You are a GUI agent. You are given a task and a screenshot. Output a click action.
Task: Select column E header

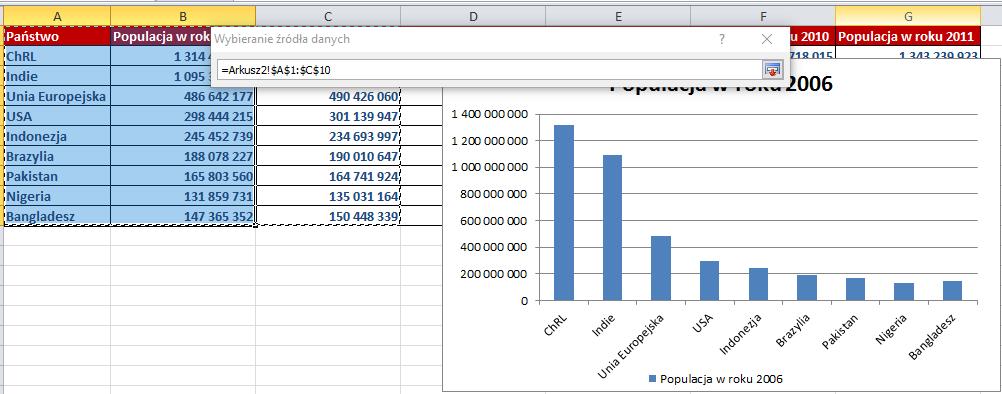tap(618, 16)
